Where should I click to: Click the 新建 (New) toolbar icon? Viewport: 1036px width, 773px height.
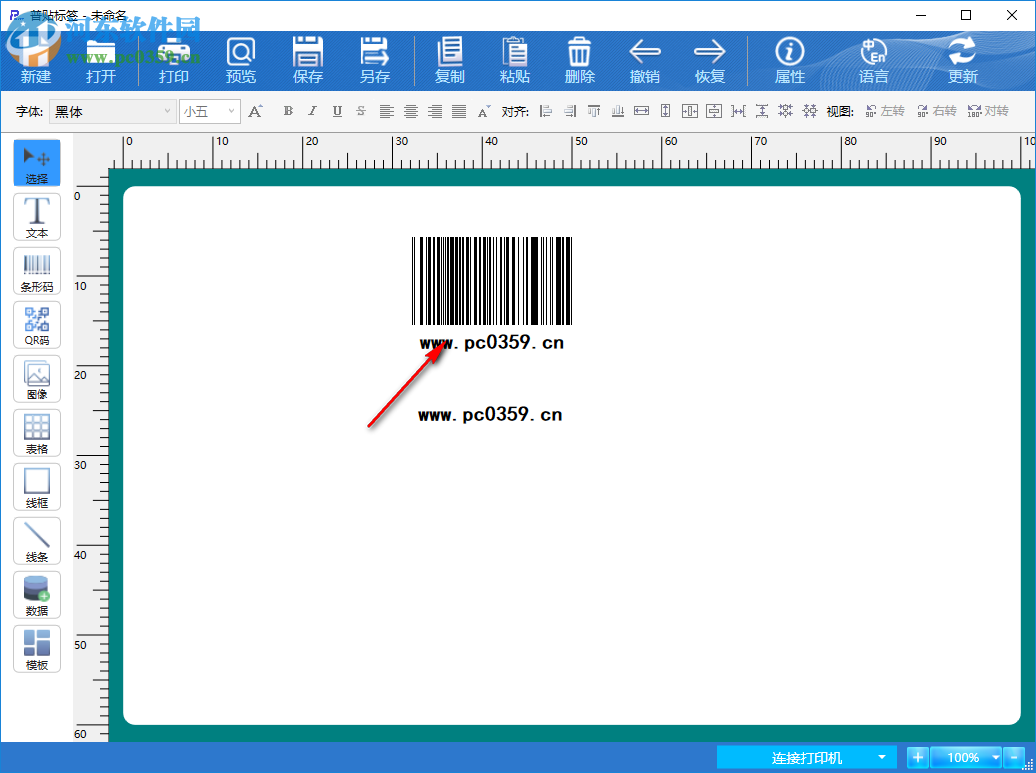pos(36,60)
